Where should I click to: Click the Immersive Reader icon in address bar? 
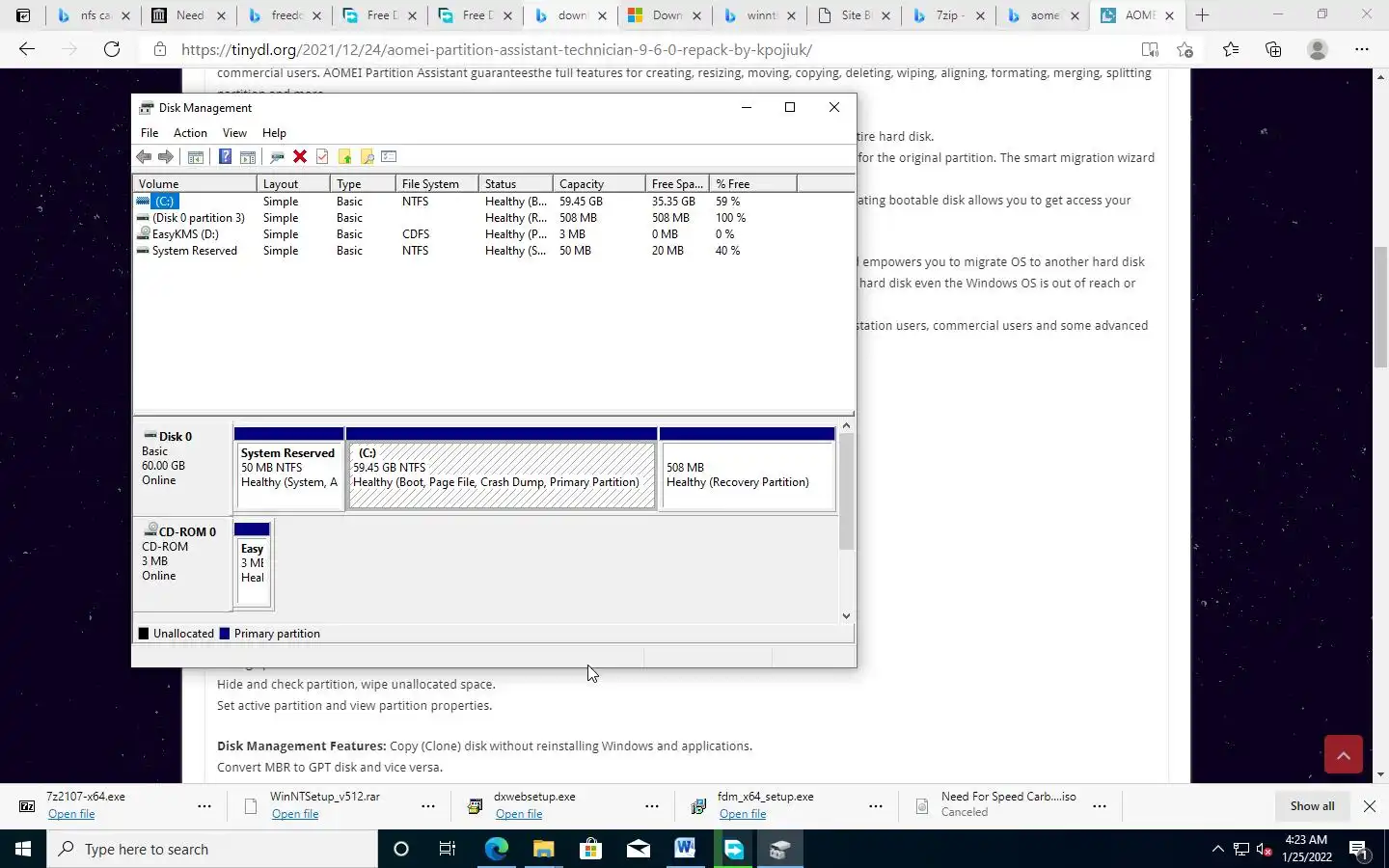coord(1150,49)
